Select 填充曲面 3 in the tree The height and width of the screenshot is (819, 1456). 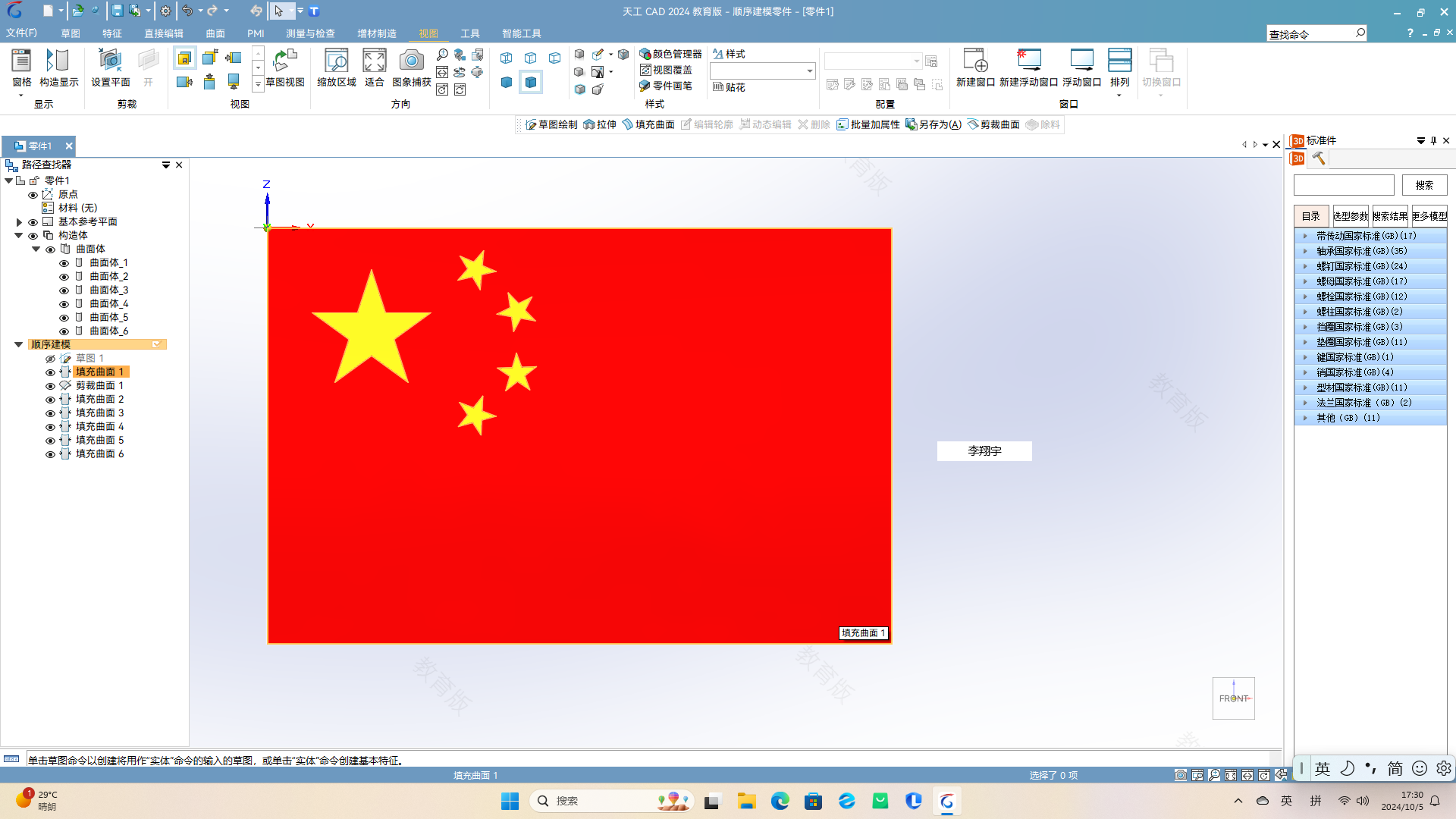pyautogui.click(x=99, y=413)
